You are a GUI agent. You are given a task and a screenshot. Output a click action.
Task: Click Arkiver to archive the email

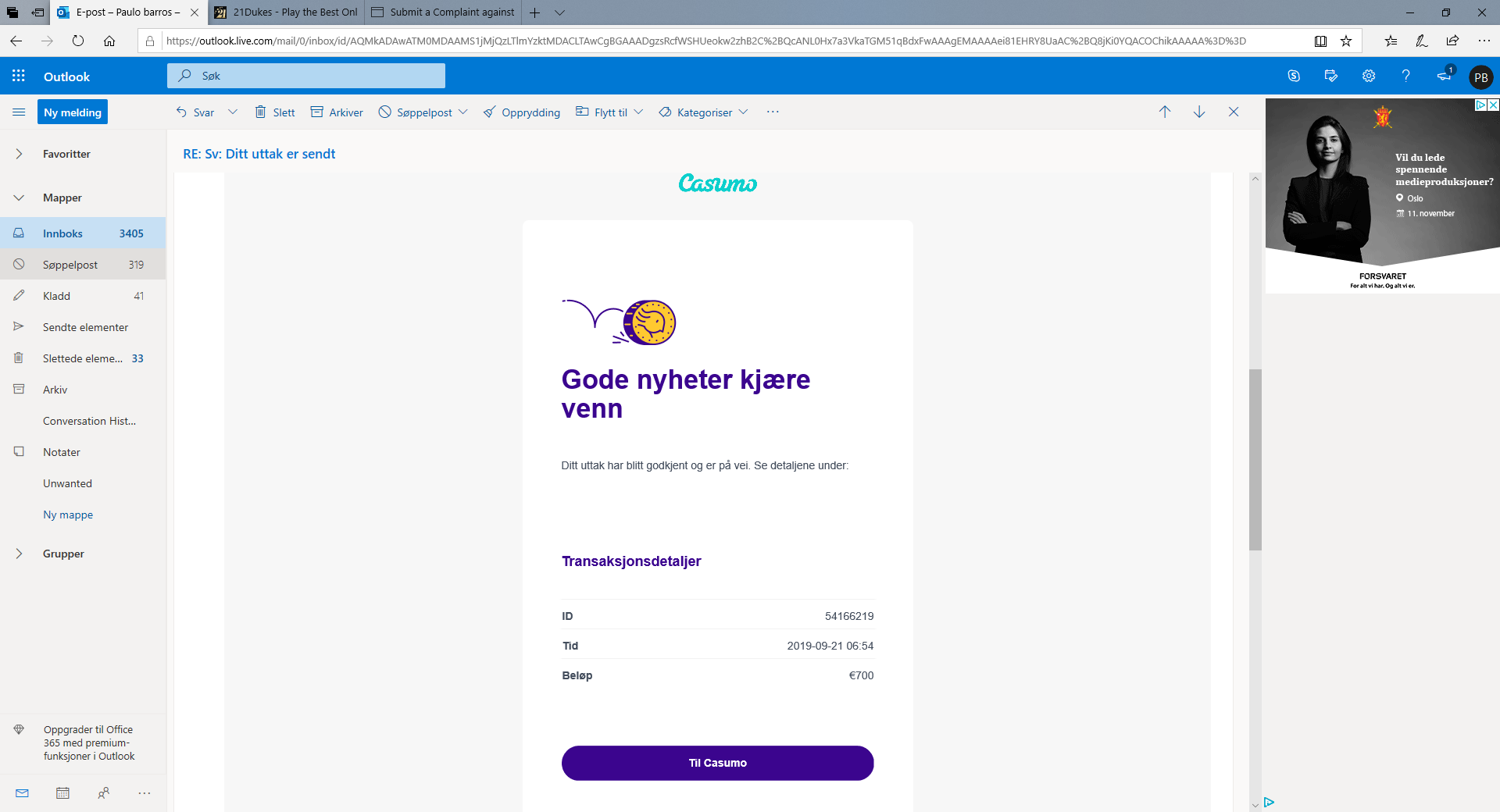337,112
